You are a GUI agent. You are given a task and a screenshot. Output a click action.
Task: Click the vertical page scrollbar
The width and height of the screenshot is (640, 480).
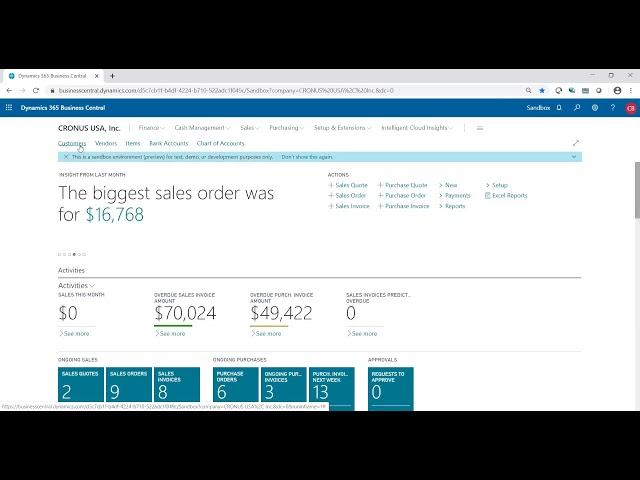[637, 190]
